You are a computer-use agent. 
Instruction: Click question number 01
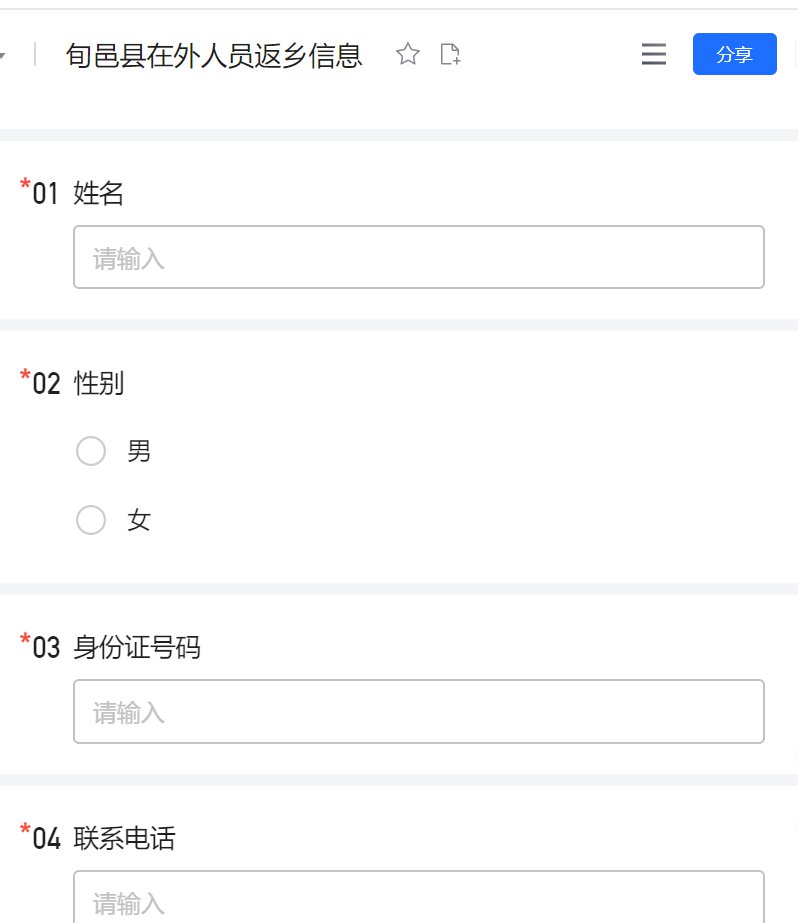pos(46,194)
